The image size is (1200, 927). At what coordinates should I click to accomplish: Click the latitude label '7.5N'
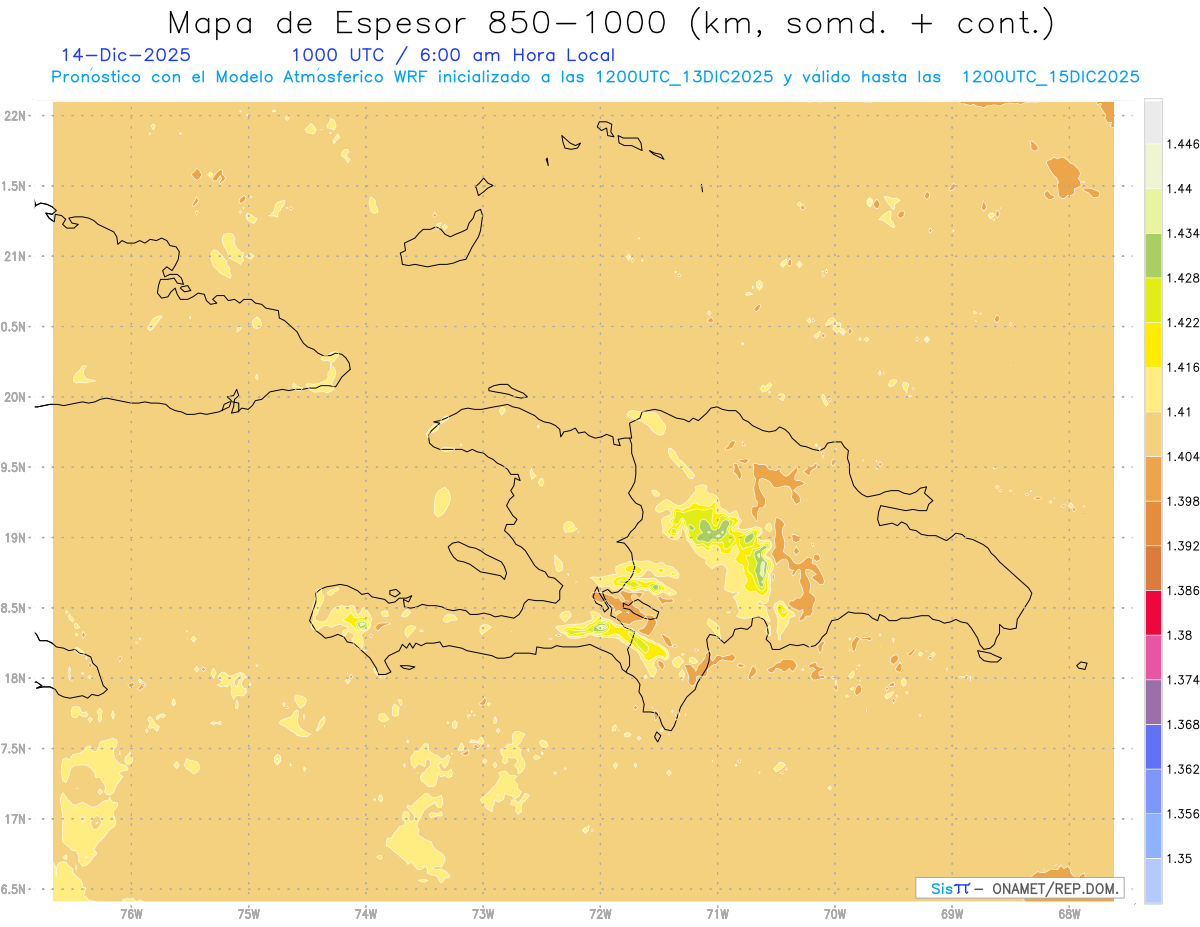[x=15, y=749]
